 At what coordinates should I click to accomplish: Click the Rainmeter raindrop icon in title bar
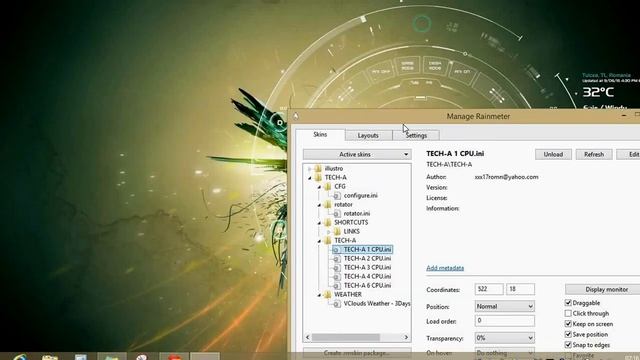coord(296,116)
